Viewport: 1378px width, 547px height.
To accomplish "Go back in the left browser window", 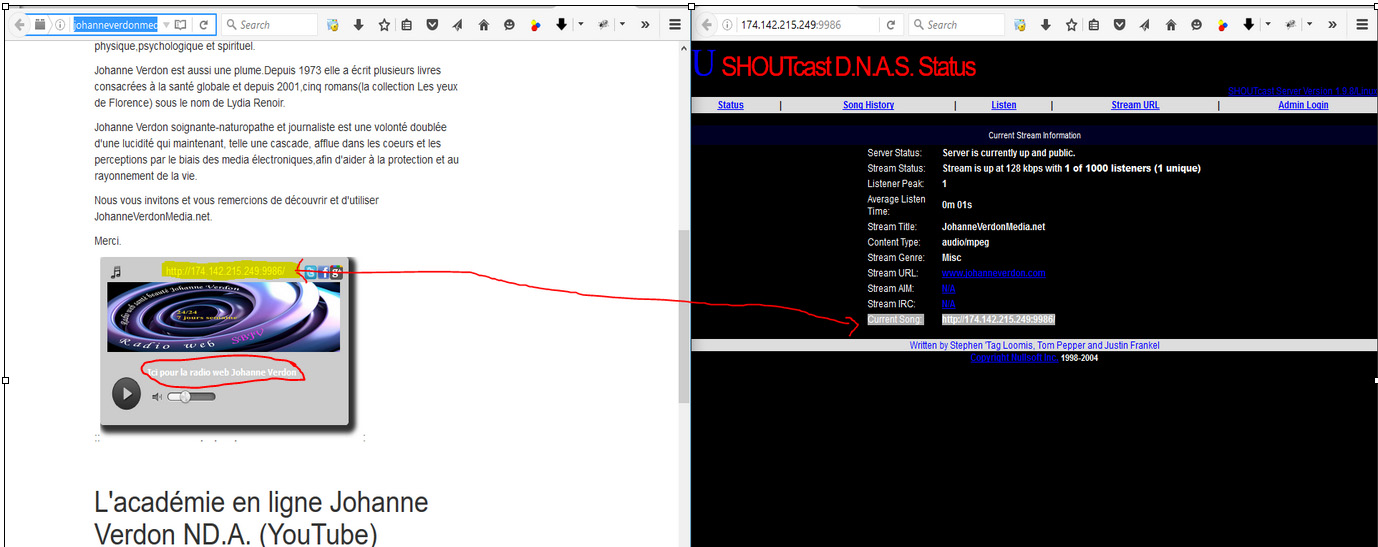I will (x=19, y=24).
